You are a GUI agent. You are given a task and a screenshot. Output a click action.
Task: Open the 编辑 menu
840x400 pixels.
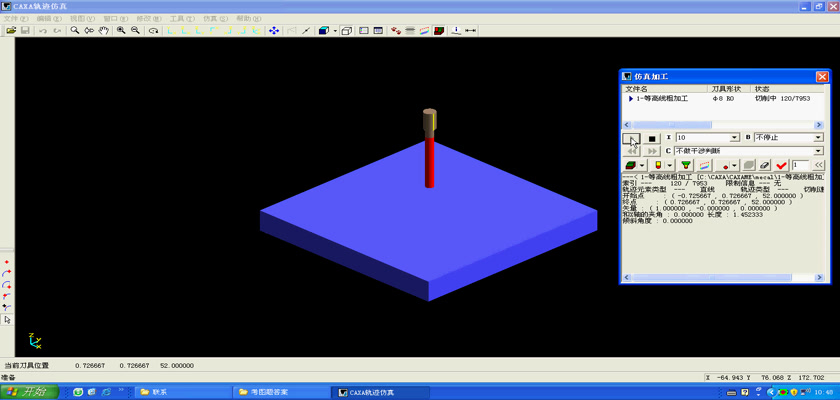pyautogui.click(x=49, y=18)
